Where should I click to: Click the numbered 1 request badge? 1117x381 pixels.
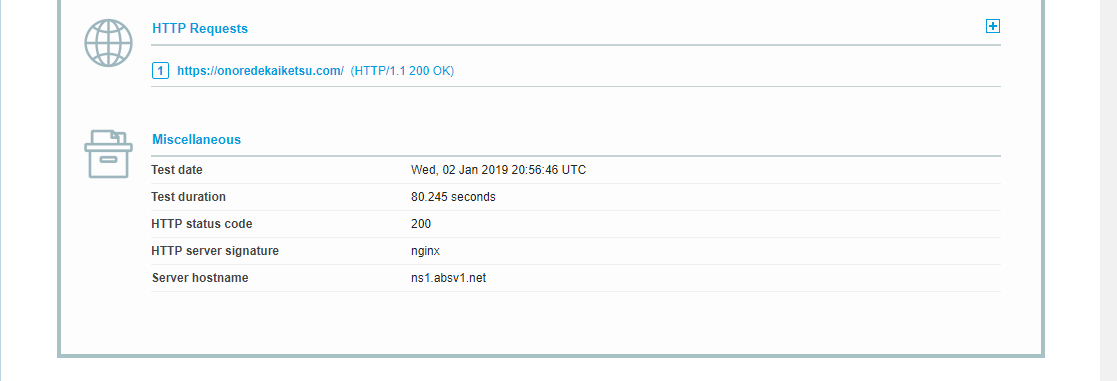160,71
